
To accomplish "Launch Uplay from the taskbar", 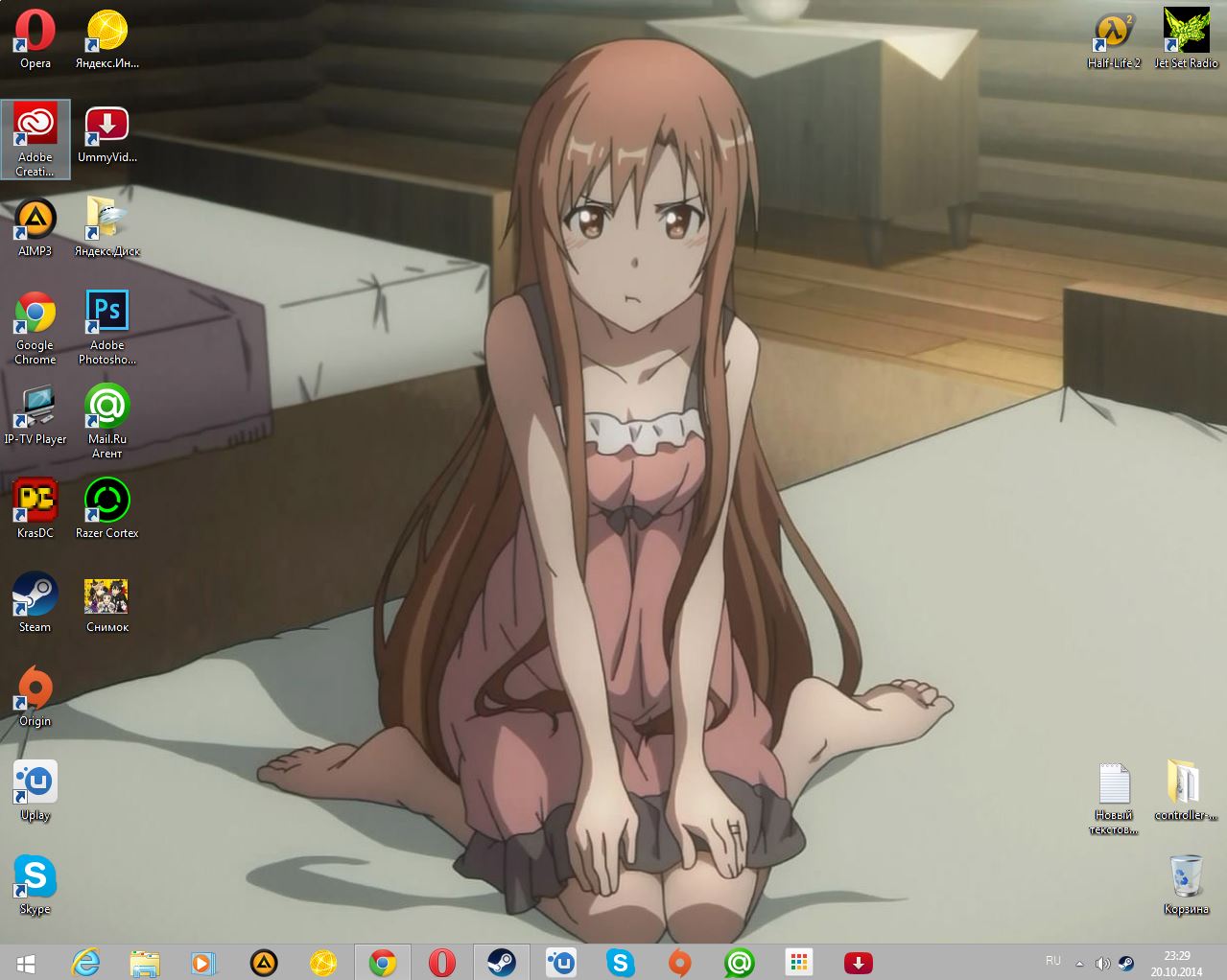I will coord(561,962).
